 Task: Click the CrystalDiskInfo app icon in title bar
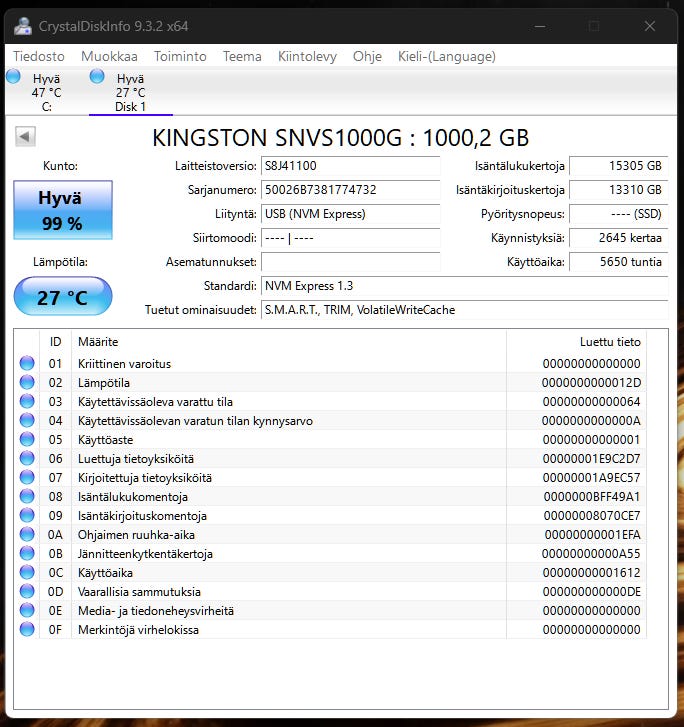click(x=22, y=26)
